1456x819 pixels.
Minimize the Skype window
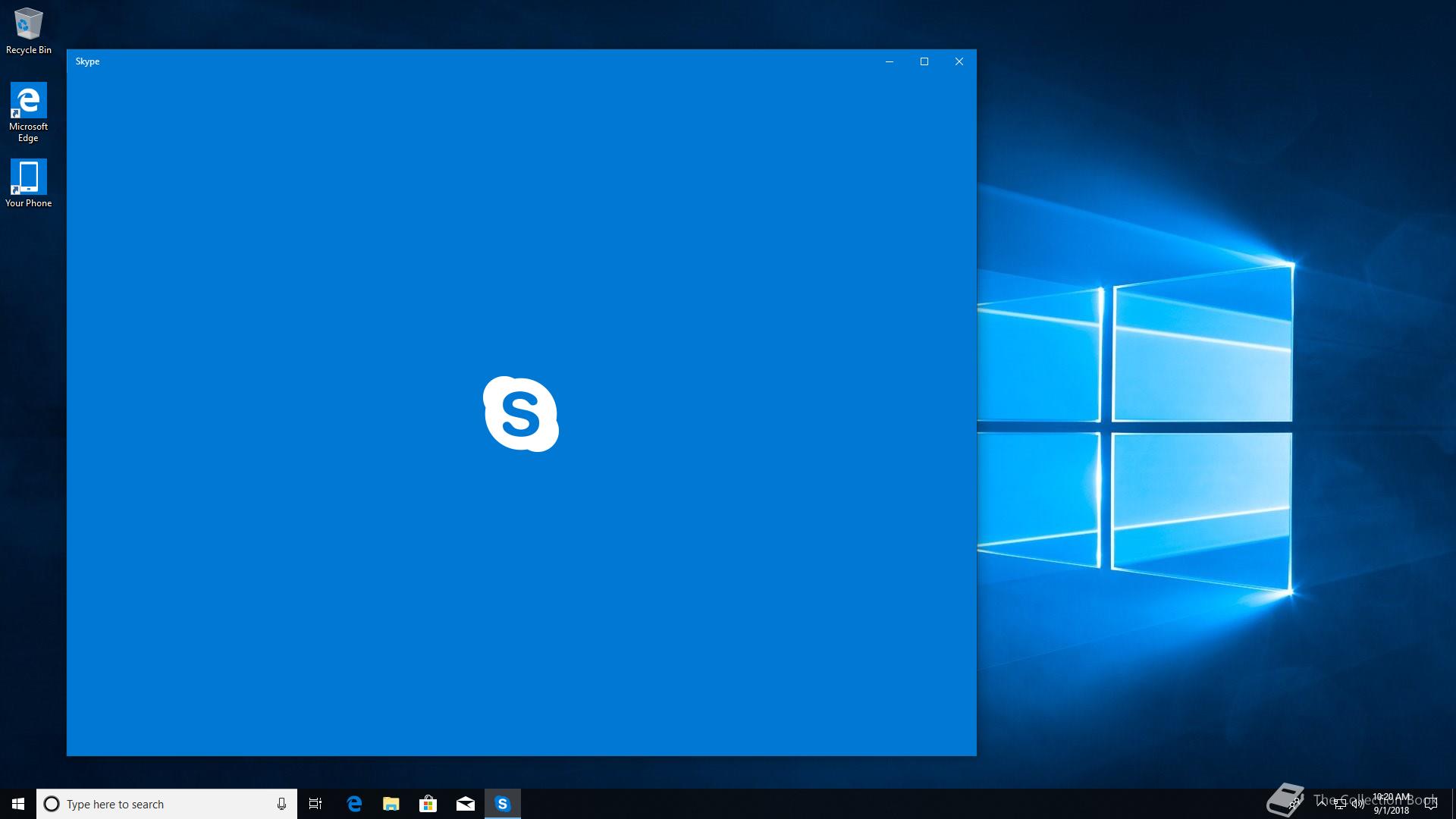pos(890,61)
